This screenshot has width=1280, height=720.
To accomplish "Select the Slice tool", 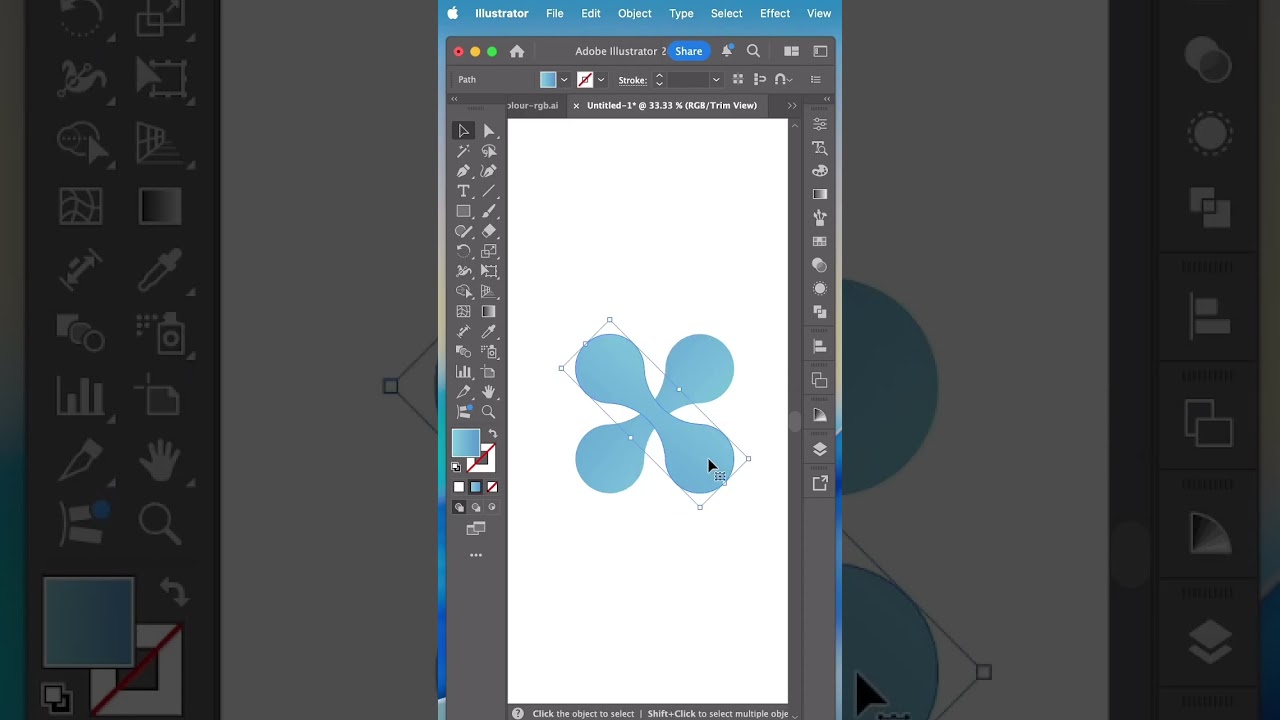I will [x=463, y=391].
